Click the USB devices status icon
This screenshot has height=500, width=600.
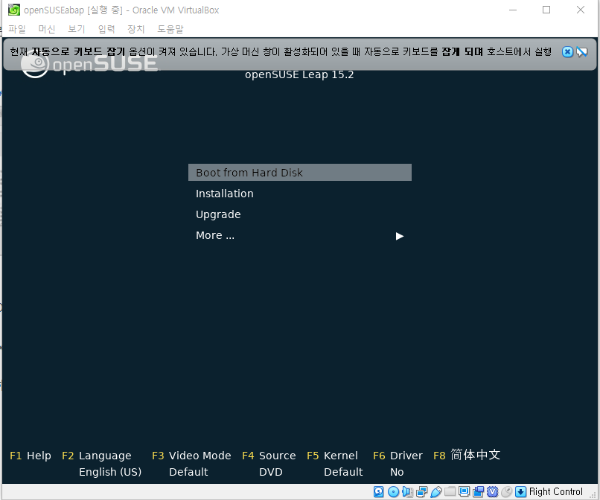(436, 492)
